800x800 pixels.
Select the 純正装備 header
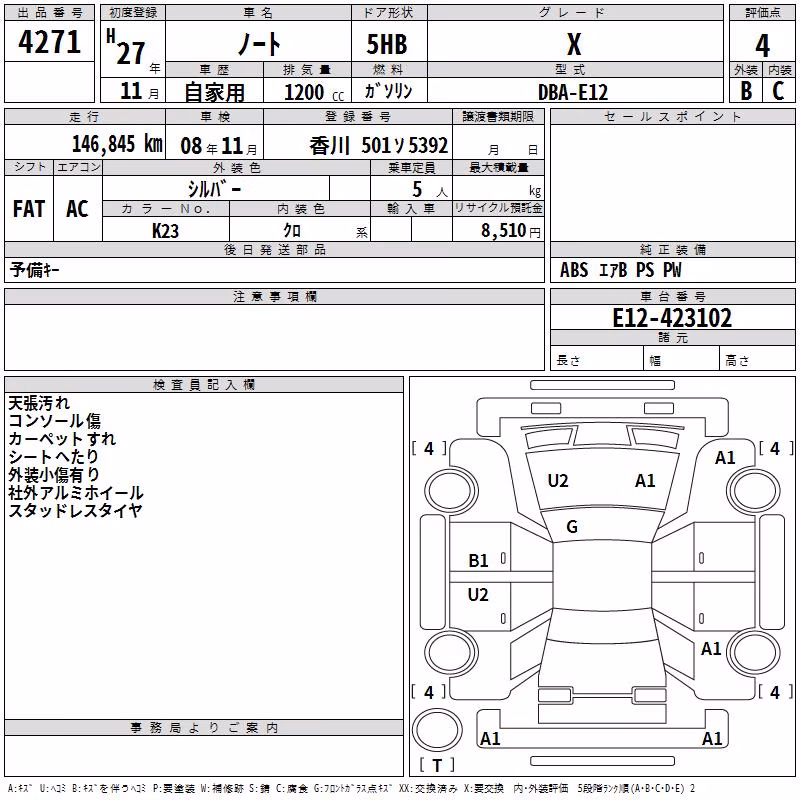[672, 249]
